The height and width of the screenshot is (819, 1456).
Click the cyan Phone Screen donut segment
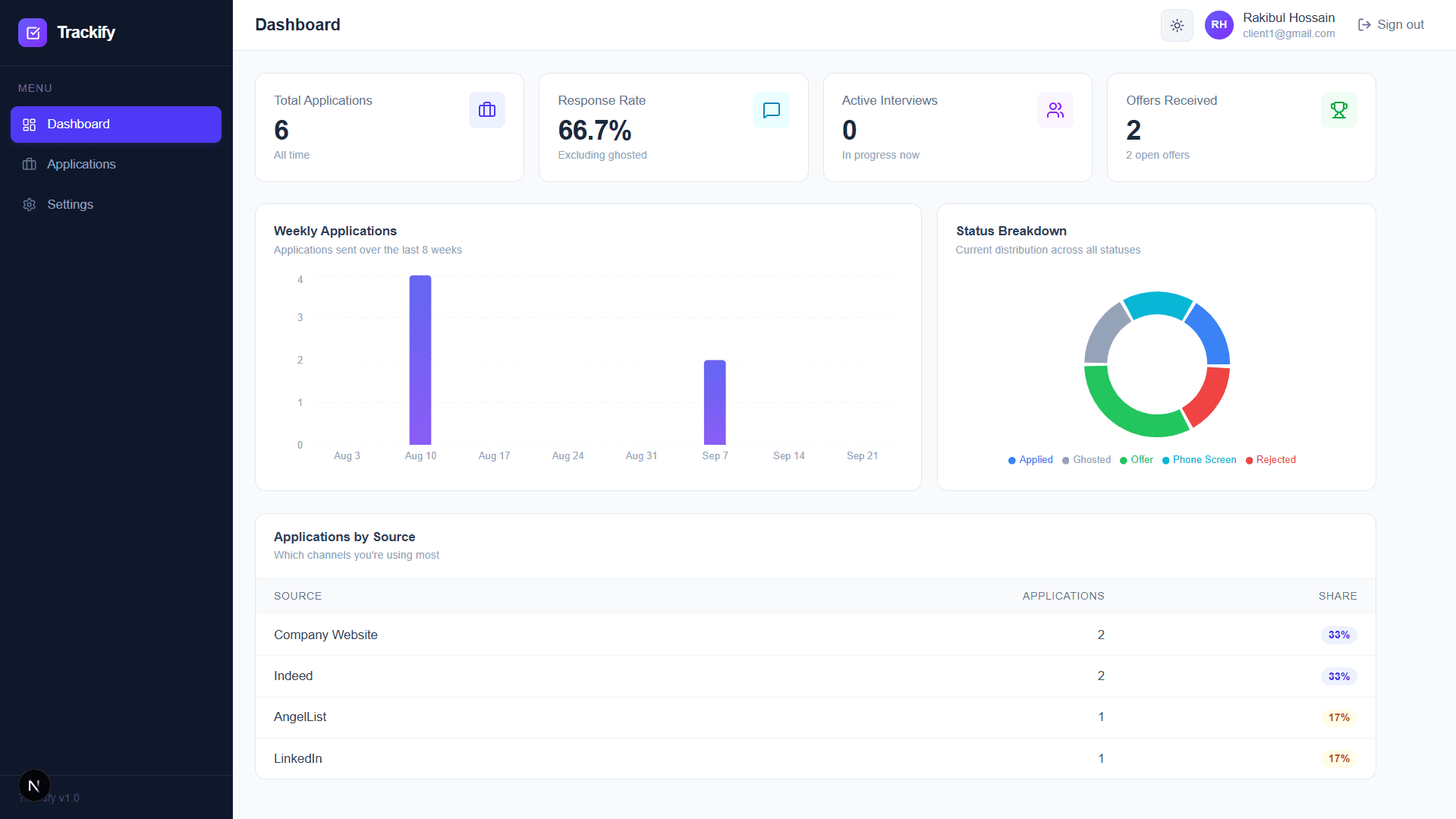[x=1157, y=303]
